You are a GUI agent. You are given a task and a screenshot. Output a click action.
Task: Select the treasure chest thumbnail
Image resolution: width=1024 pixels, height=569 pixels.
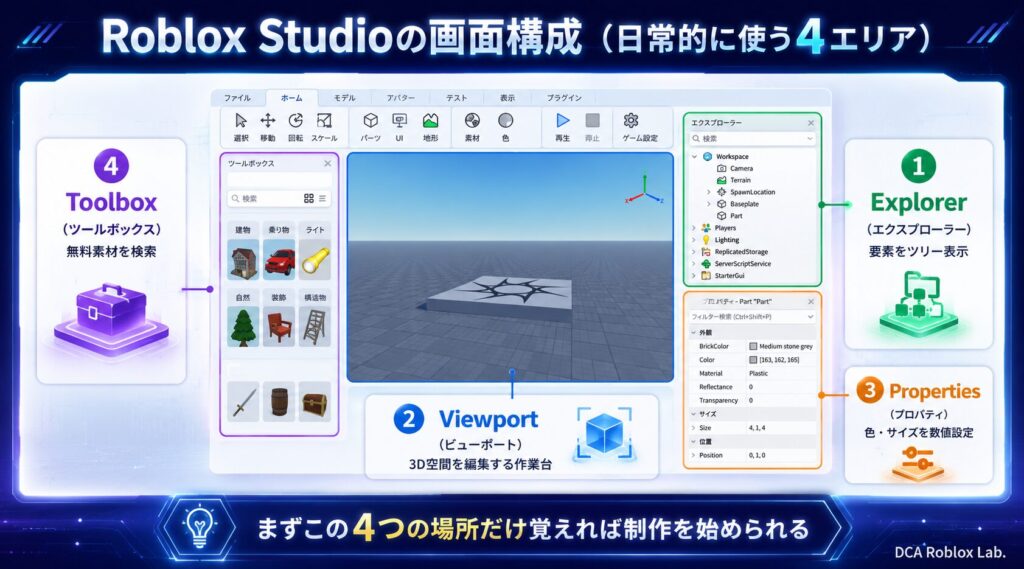tap(315, 402)
